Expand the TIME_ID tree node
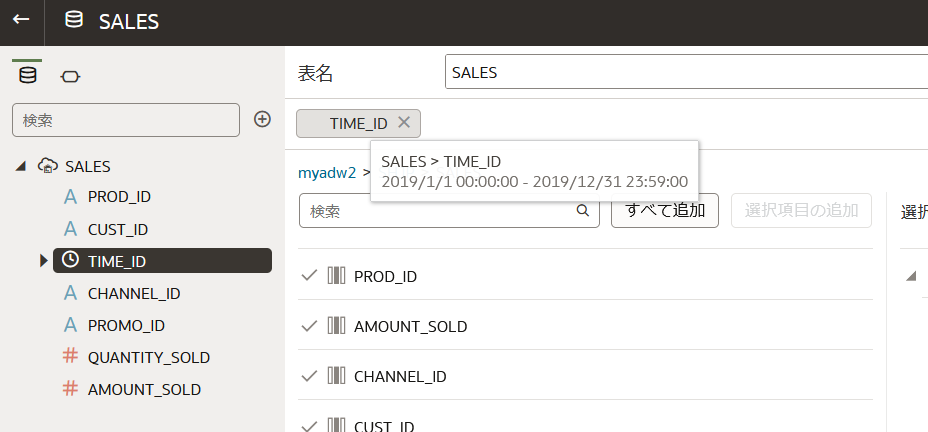This screenshot has height=432, width=928. [43, 260]
